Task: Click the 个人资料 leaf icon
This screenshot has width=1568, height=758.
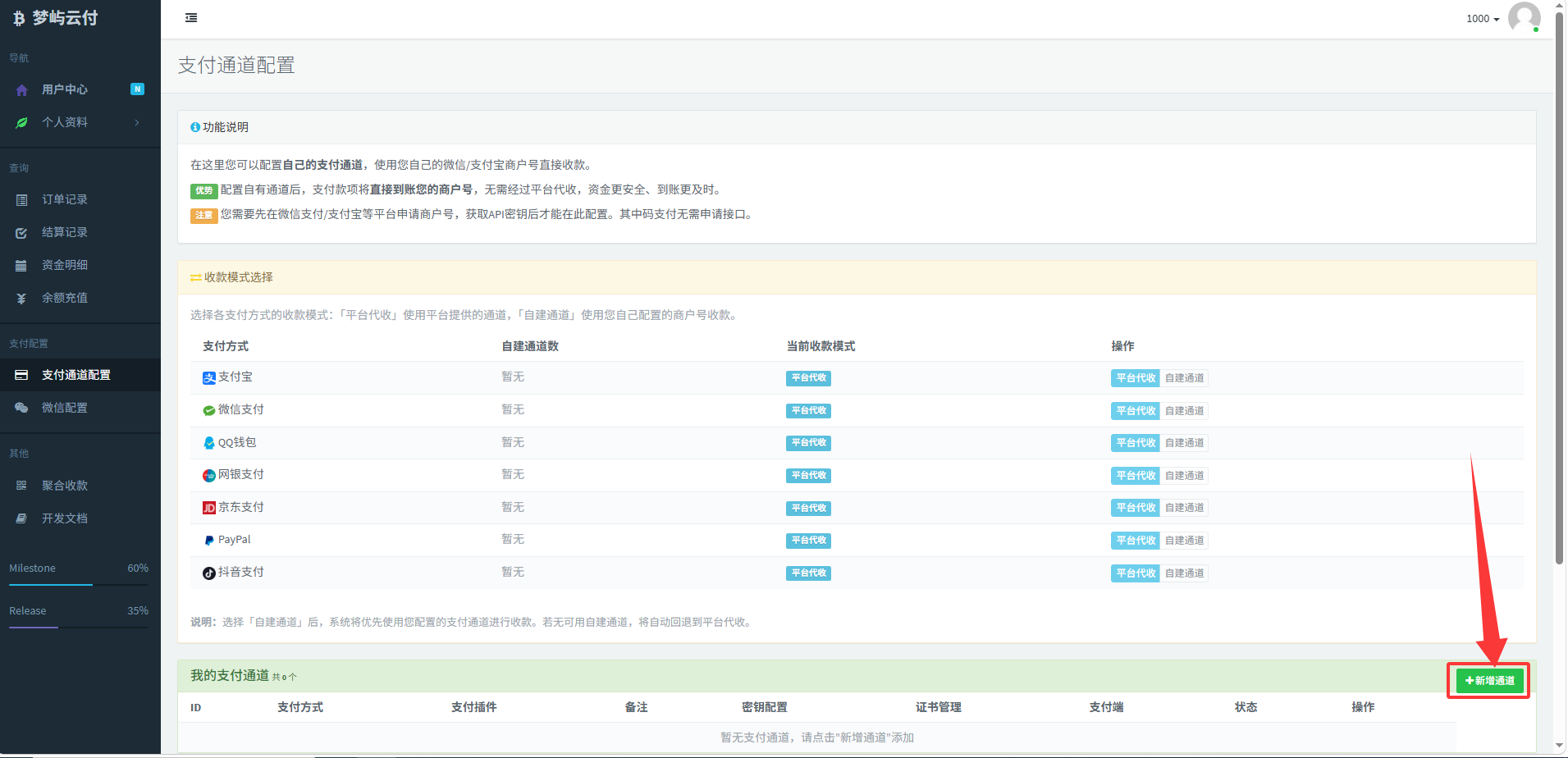Action: 22,122
